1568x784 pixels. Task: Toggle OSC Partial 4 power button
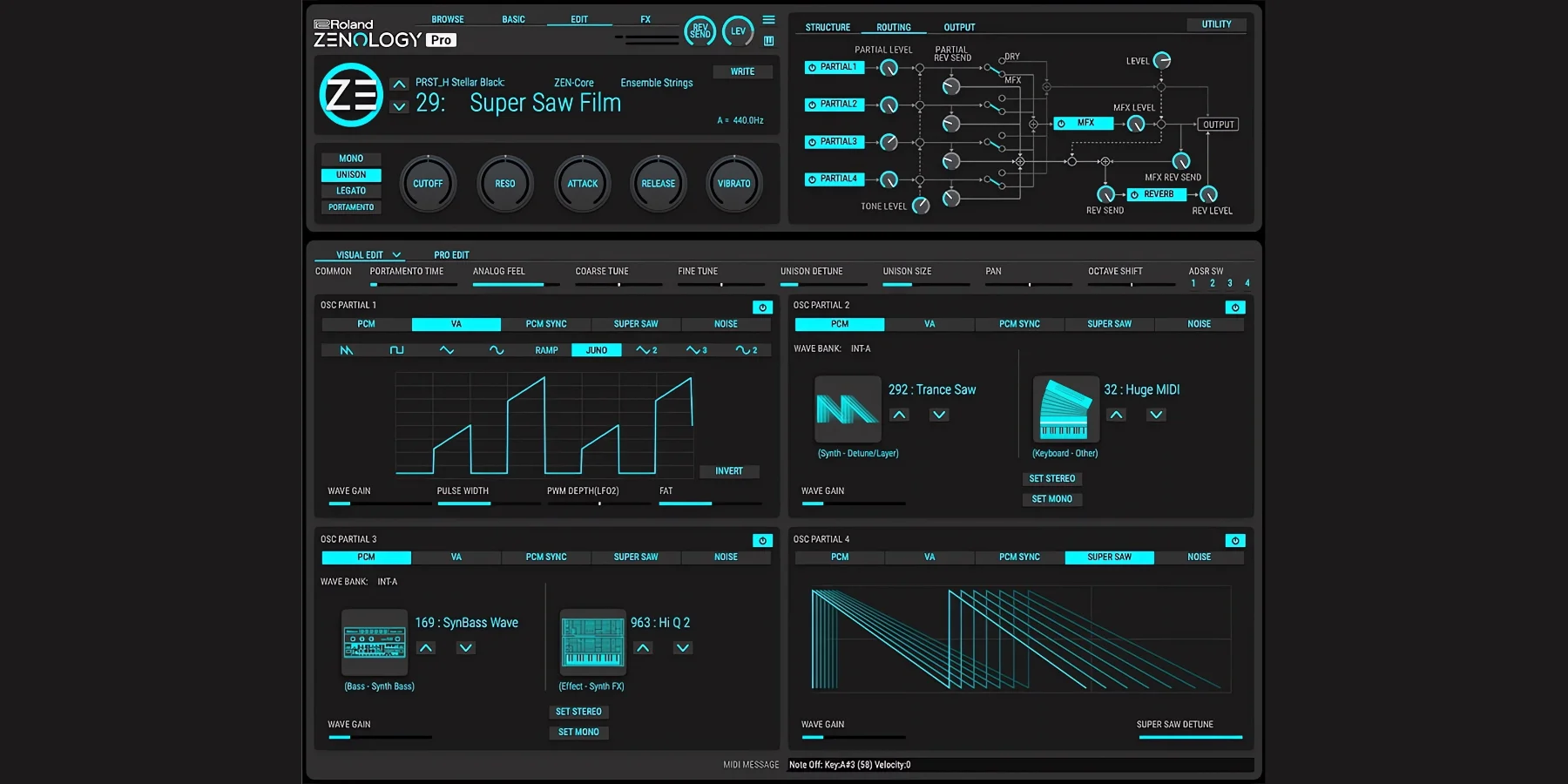(1235, 541)
